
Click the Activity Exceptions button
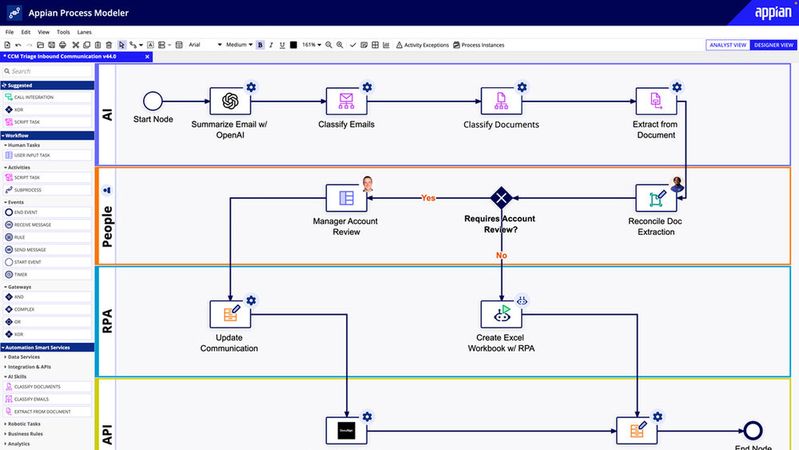[422, 45]
